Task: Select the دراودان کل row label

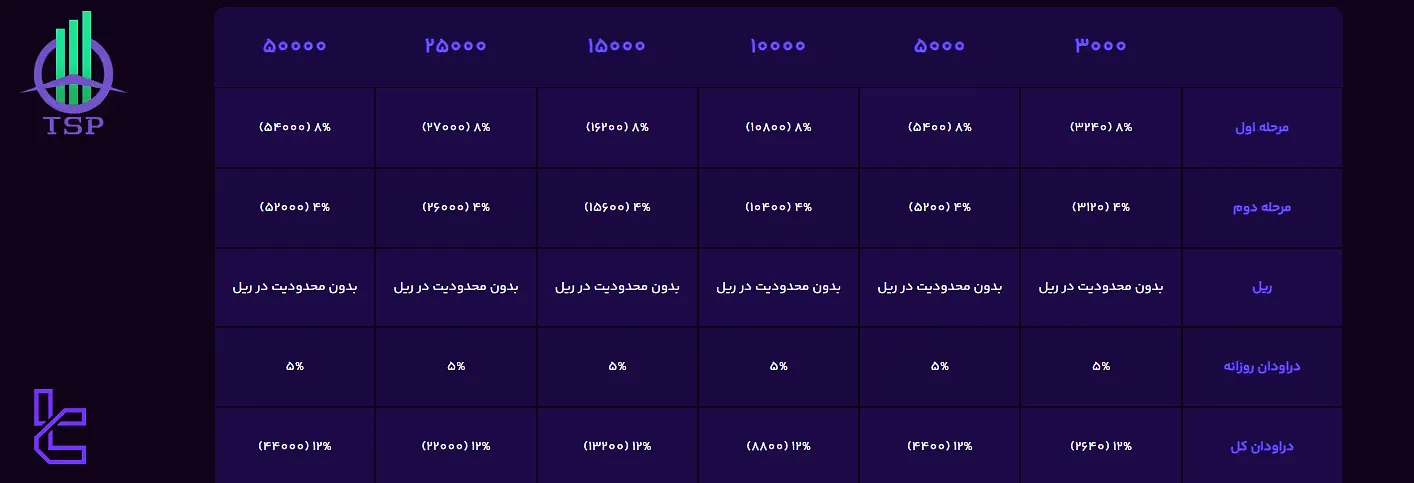Action: coord(1262,446)
